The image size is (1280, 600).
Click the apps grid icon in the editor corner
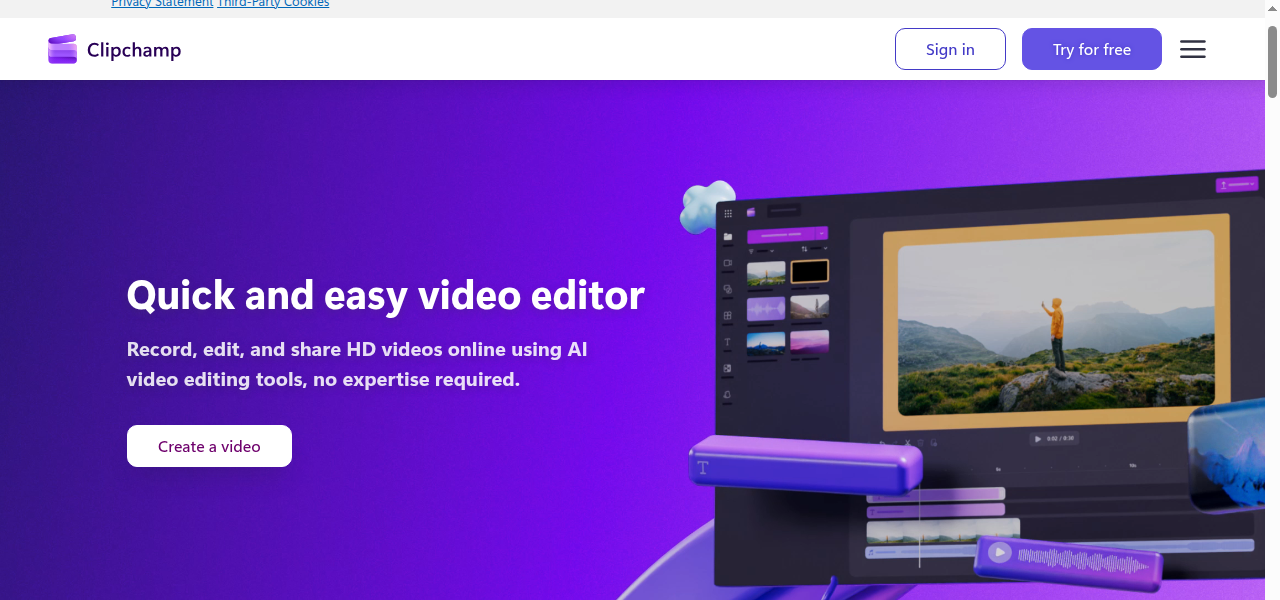coord(727,213)
